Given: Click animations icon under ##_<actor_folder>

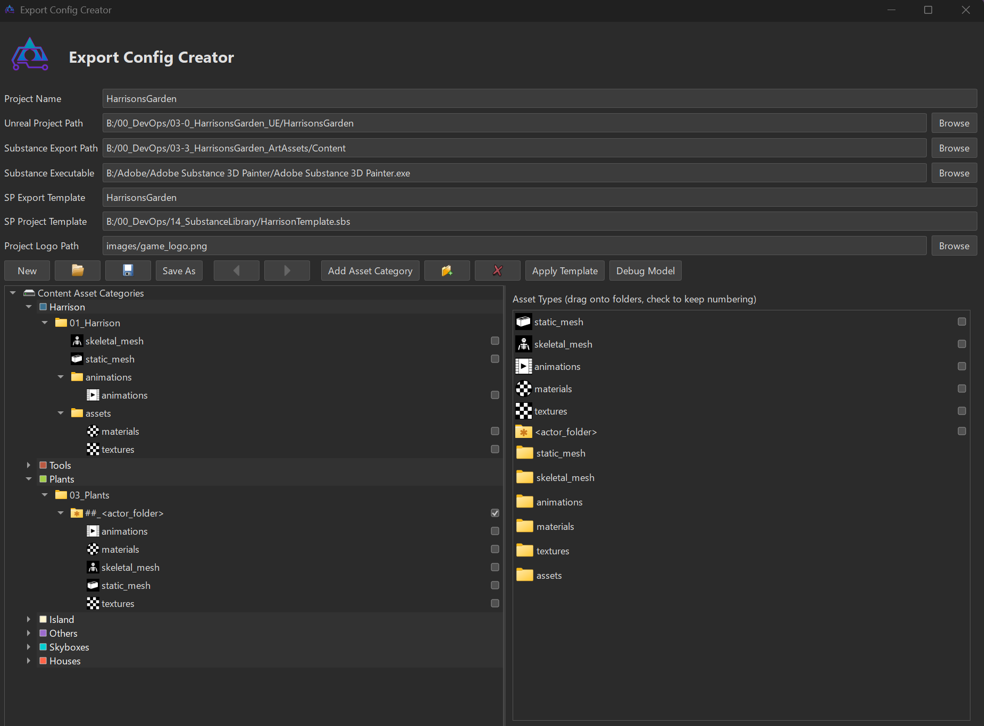Looking at the screenshot, I should (x=93, y=531).
